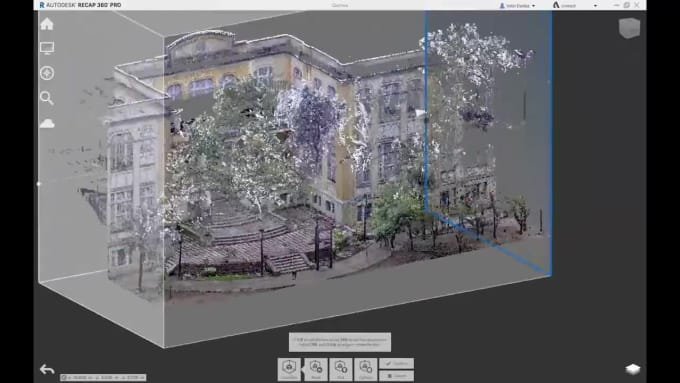Open the layers stack icon at bottom right

click(x=633, y=369)
